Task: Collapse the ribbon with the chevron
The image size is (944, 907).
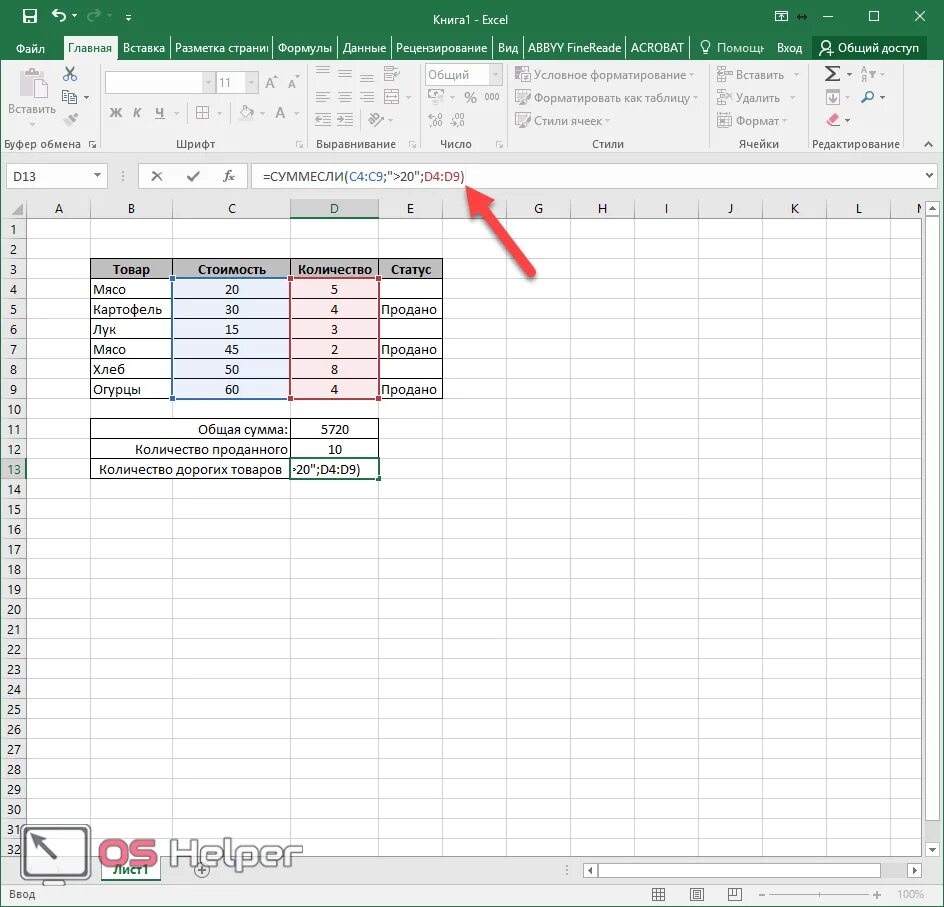Action: 928,144
